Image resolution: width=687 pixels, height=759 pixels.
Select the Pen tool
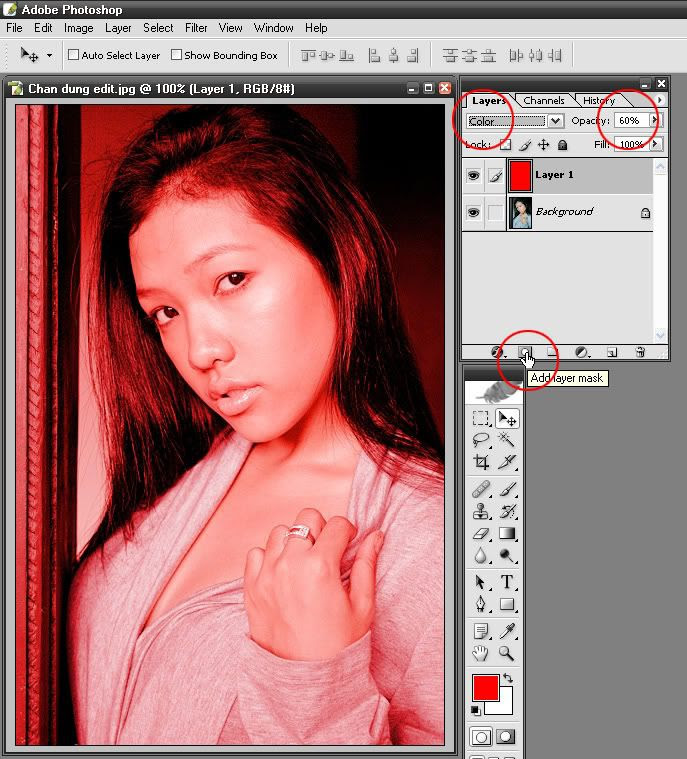coord(480,604)
